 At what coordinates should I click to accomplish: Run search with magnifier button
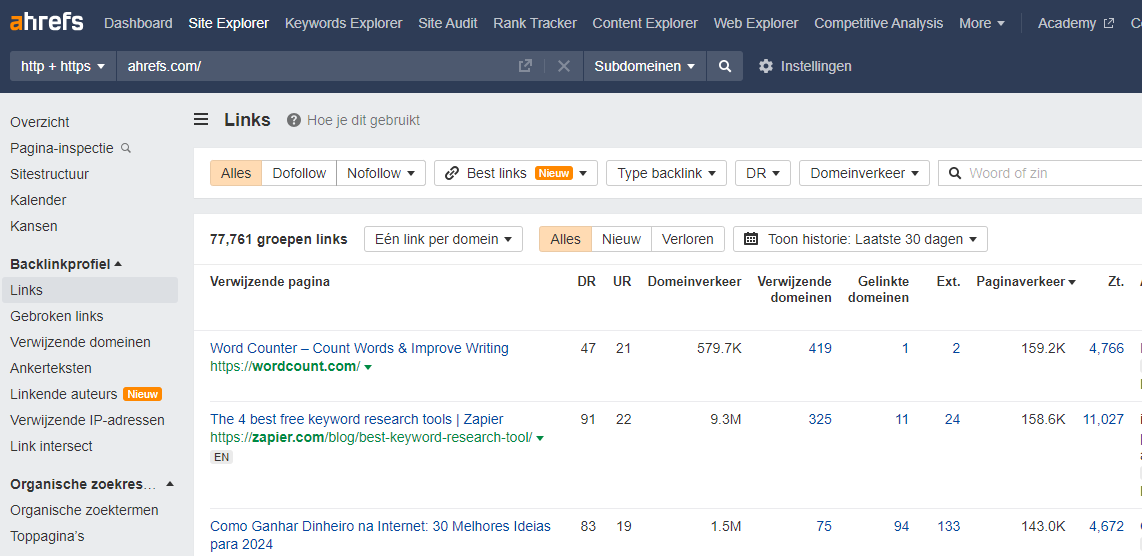[x=725, y=66]
